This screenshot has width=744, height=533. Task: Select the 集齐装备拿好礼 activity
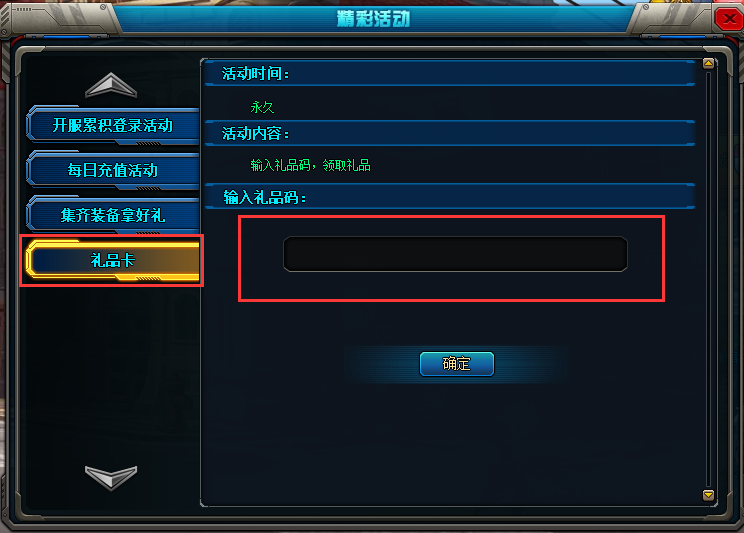coord(113,215)
